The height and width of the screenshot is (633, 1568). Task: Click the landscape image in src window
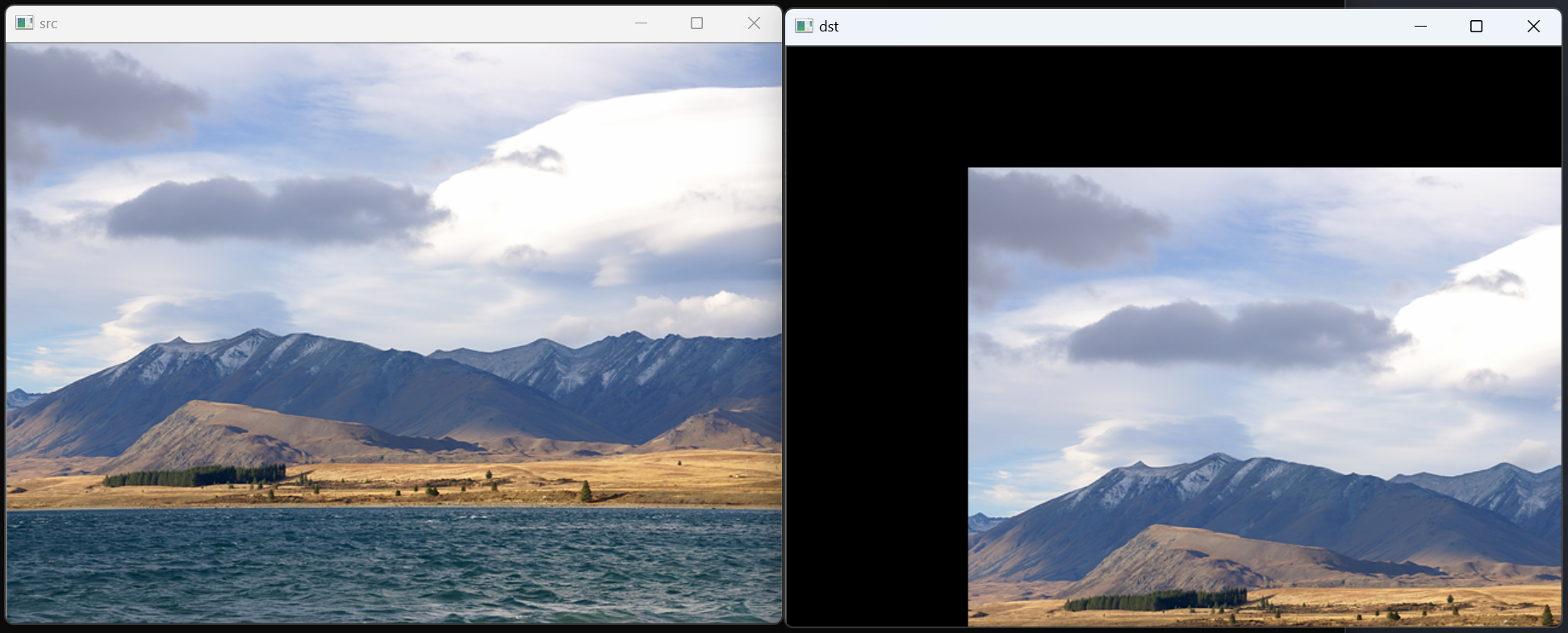394,333
